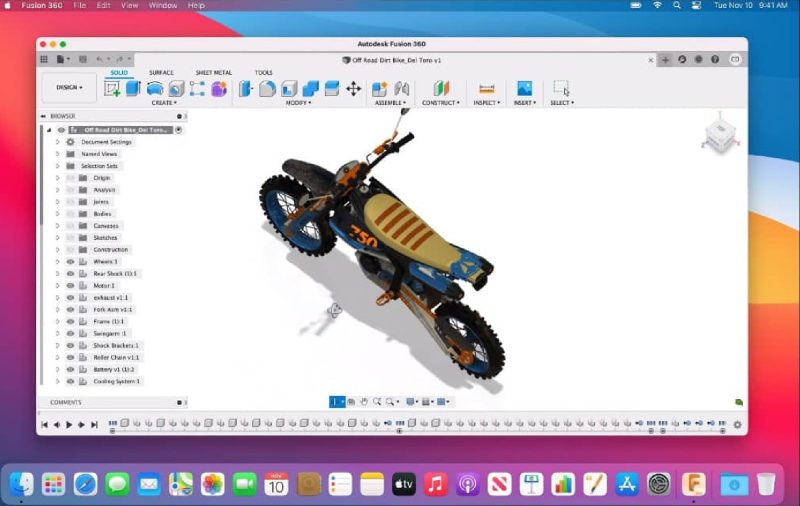The image size is (800, 506).
Task: Open a new design tab with plus button
Action: click(665, 60)
